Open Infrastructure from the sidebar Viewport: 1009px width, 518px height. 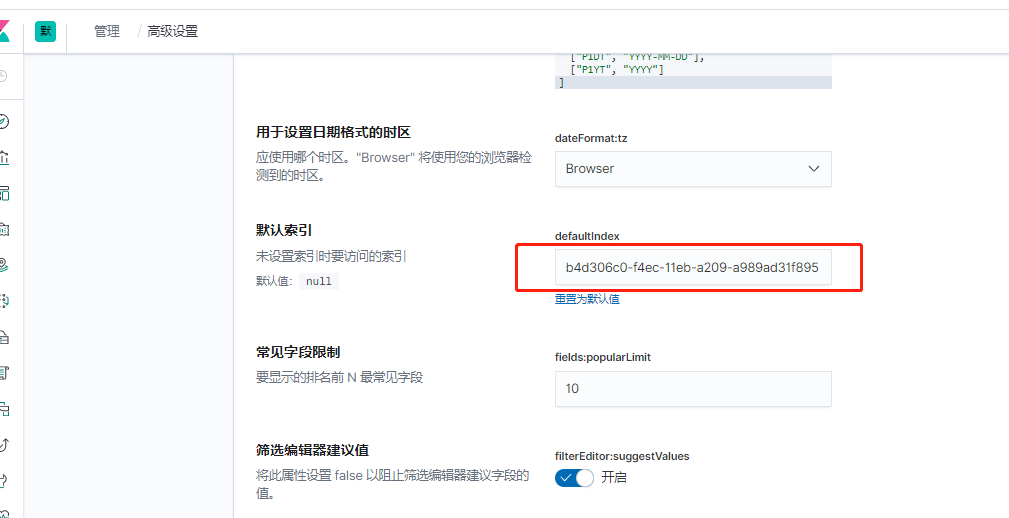tap(4, 337)
